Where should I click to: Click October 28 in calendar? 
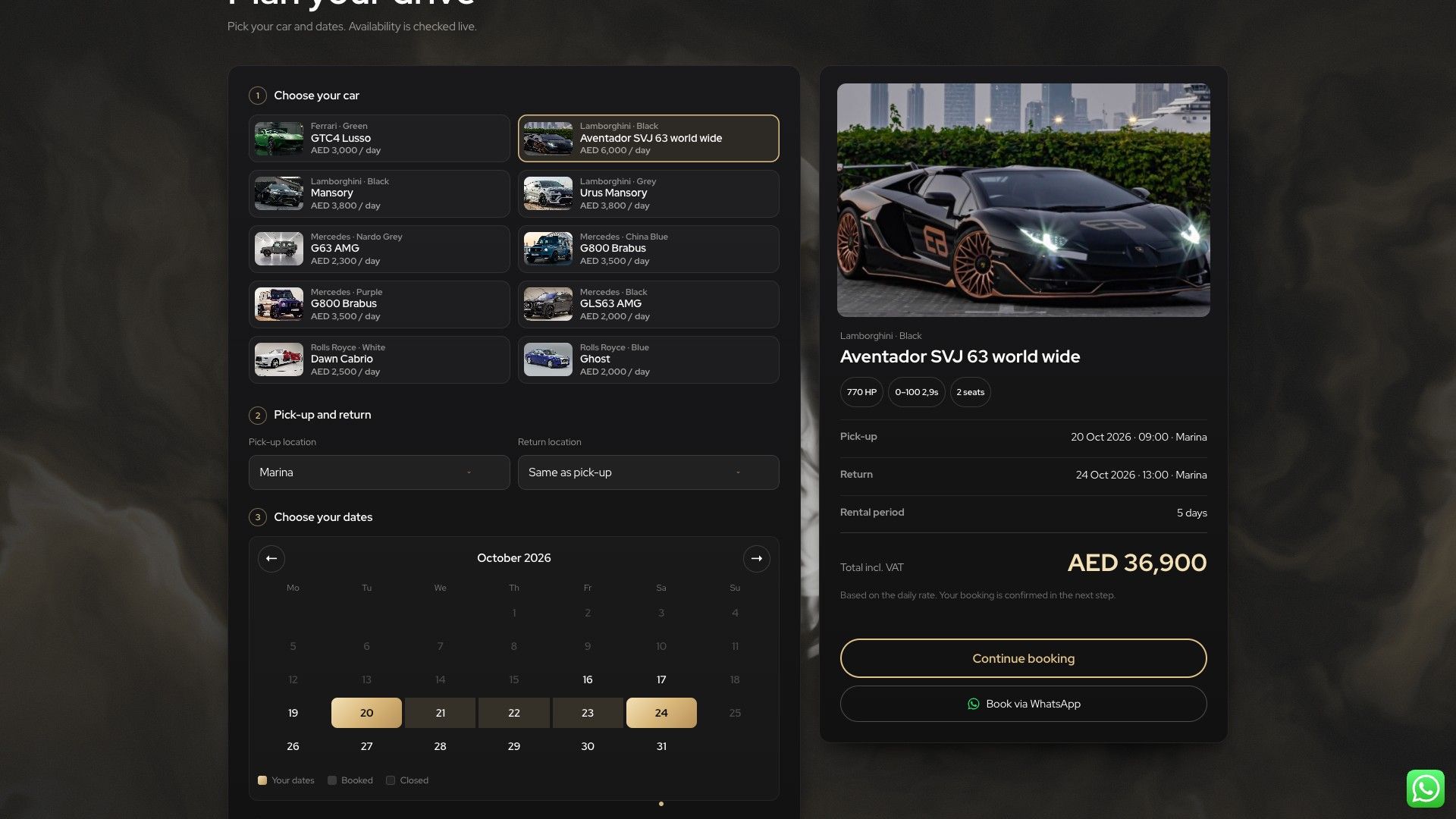pos(440,746)
